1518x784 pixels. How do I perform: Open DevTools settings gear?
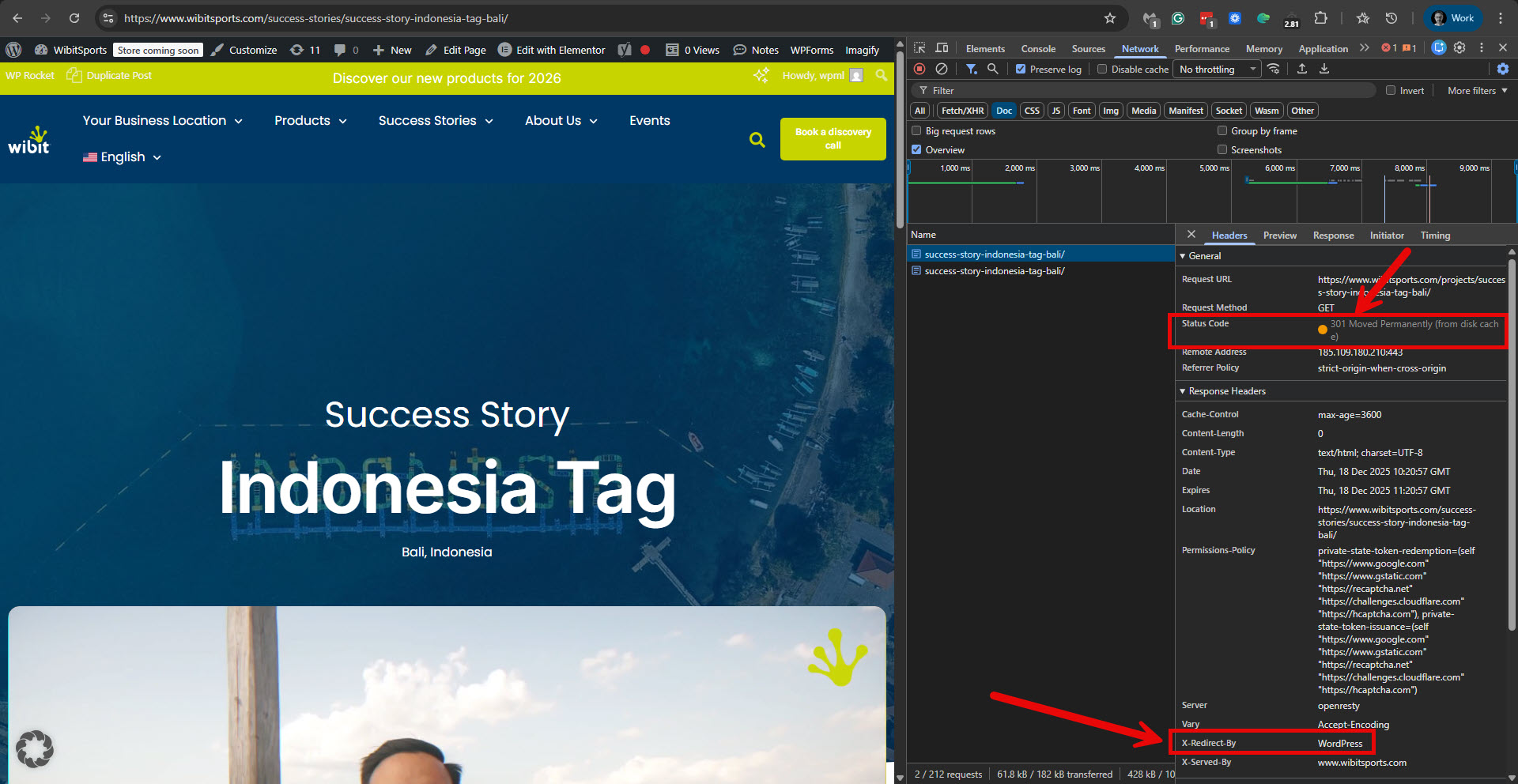pyautogui.click(x=1459, y=48)
